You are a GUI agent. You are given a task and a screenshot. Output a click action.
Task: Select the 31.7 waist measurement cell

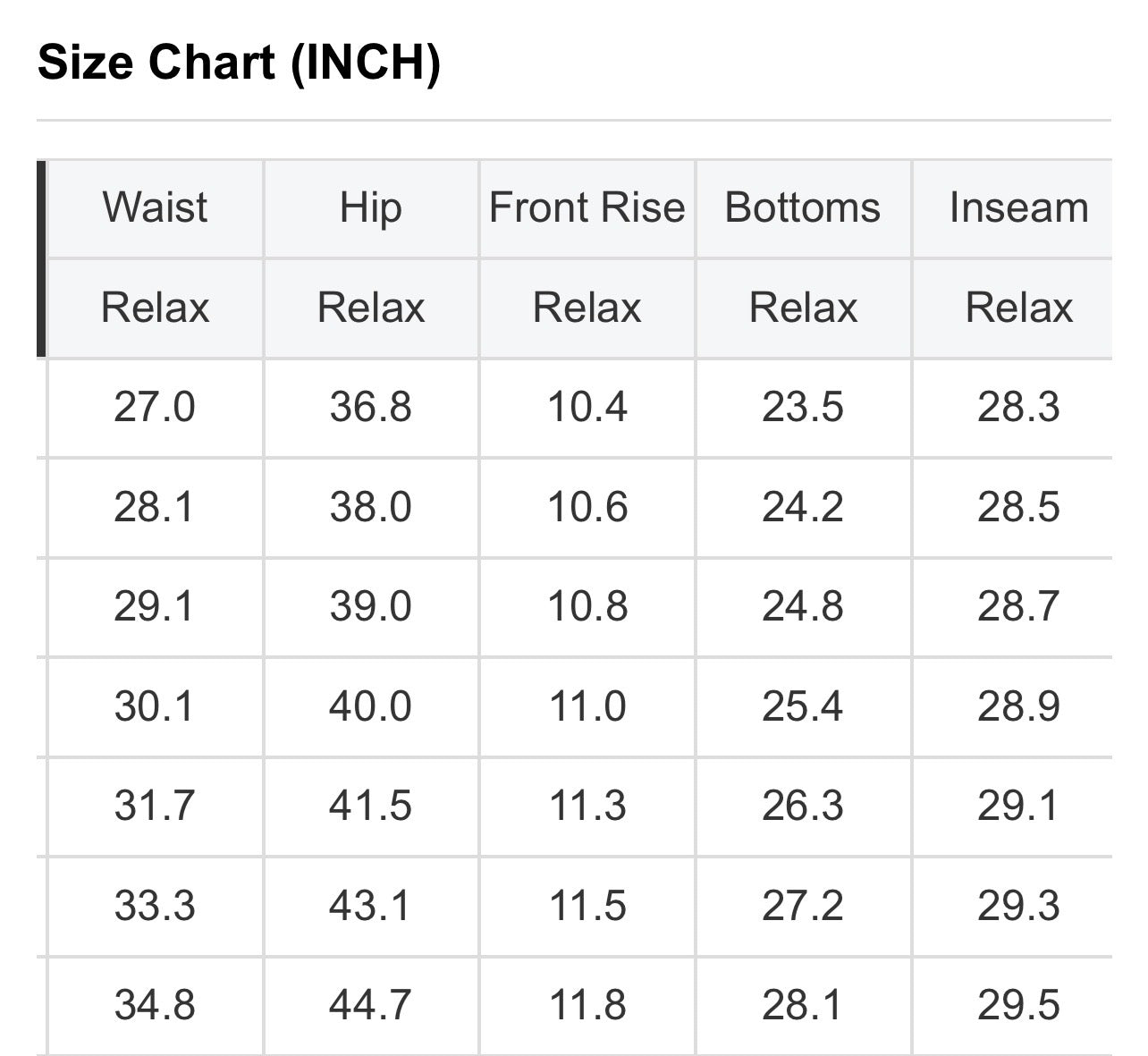pyautogui.click(x=155, y=806)
